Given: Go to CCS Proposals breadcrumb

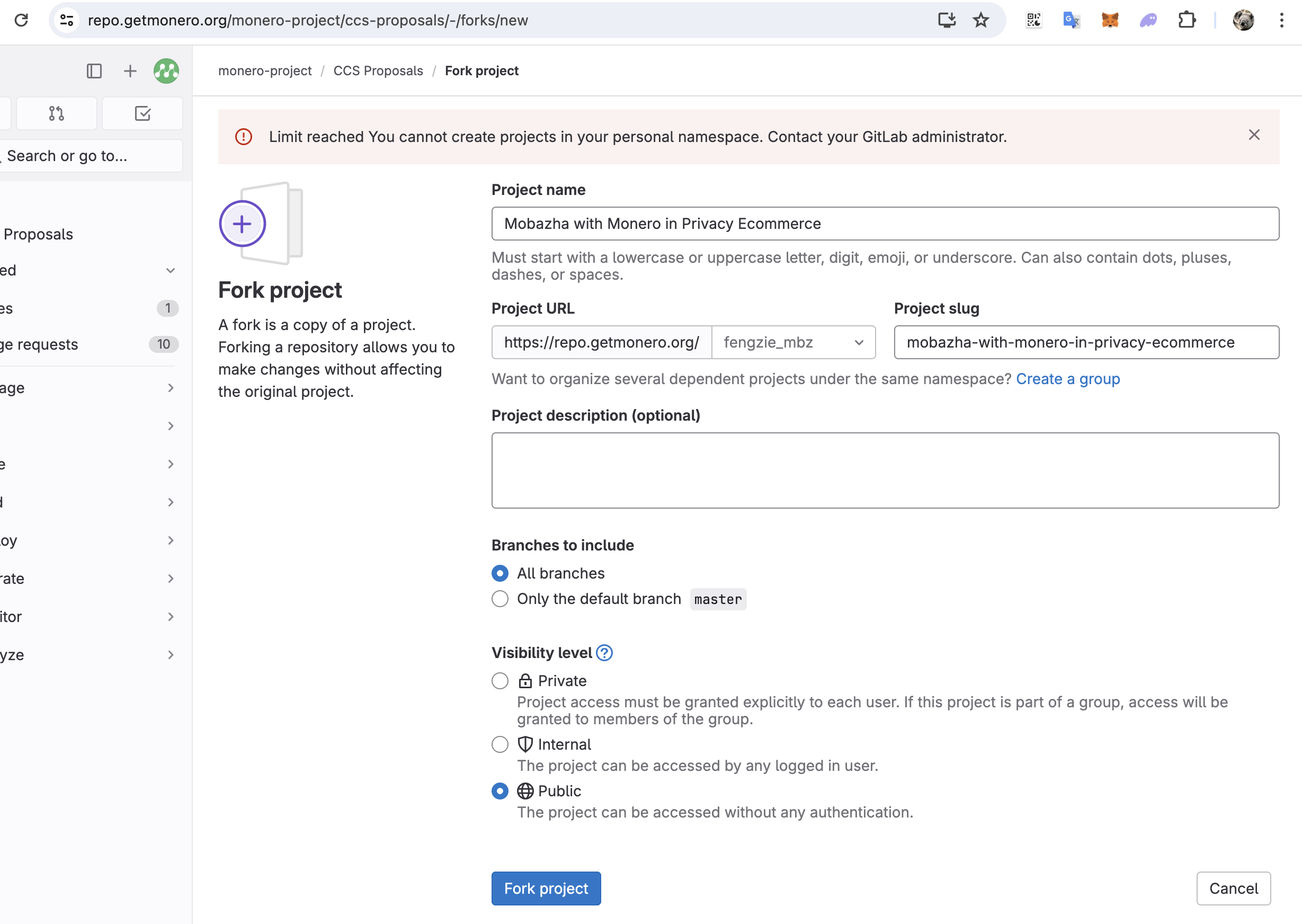Looking at the screenshot, I should tap(378, 71).
